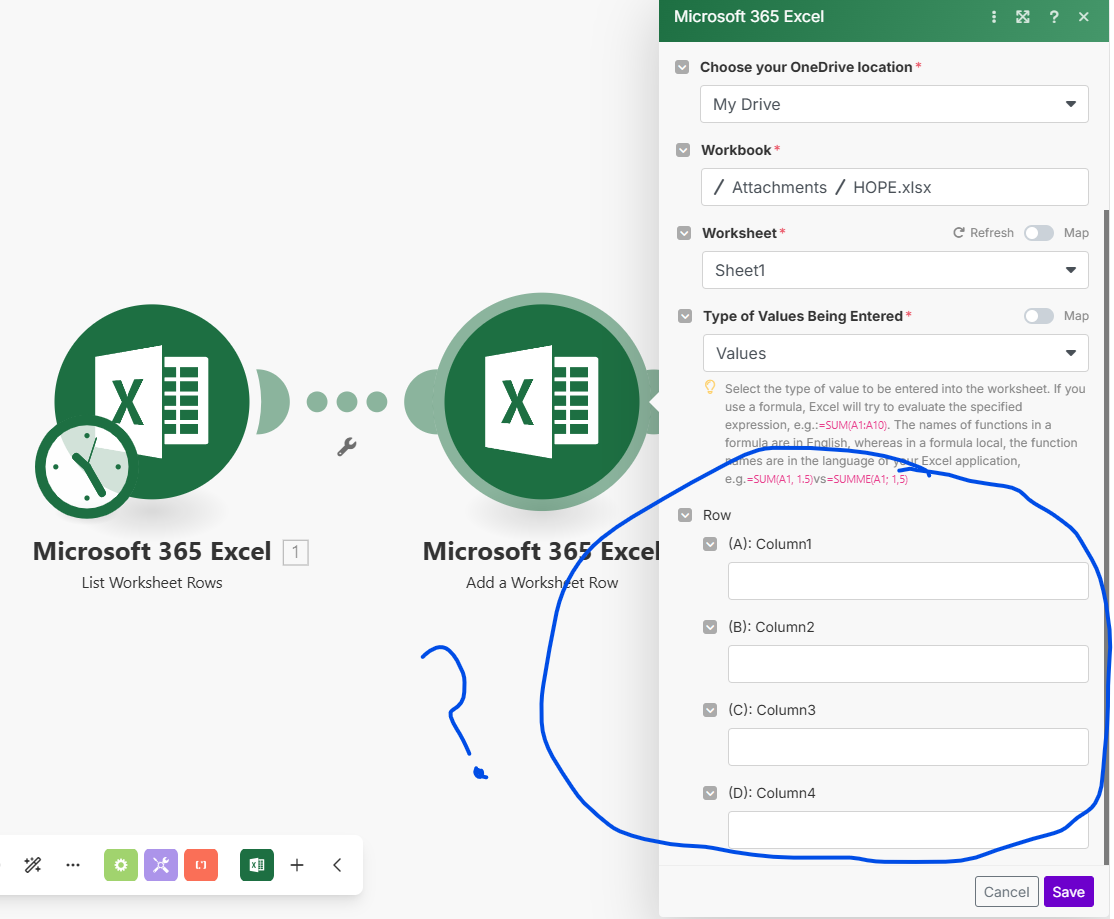The height and width of the screenshot is (919, 1114).
Task: Click the green gear Flow control icon
Action: pyautogui.click(x=121, y=865)
